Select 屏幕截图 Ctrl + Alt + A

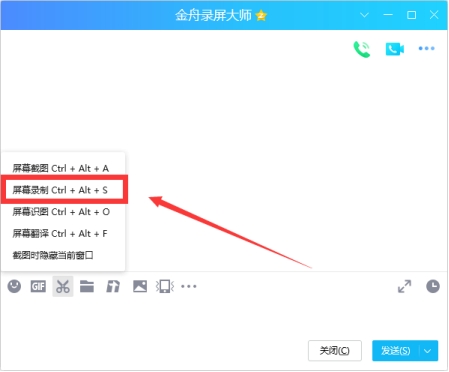click(x=61, y=168)
